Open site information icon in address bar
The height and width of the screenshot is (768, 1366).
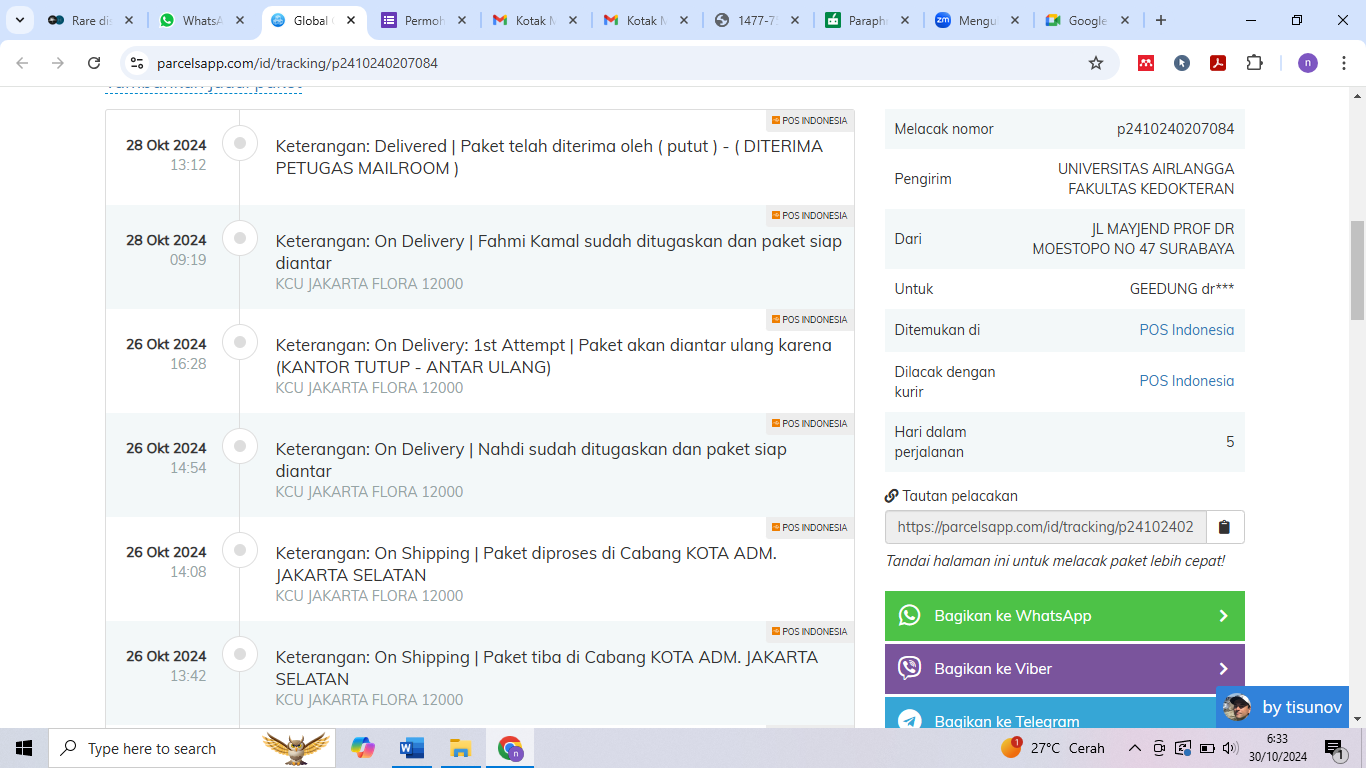click(138, 63)
